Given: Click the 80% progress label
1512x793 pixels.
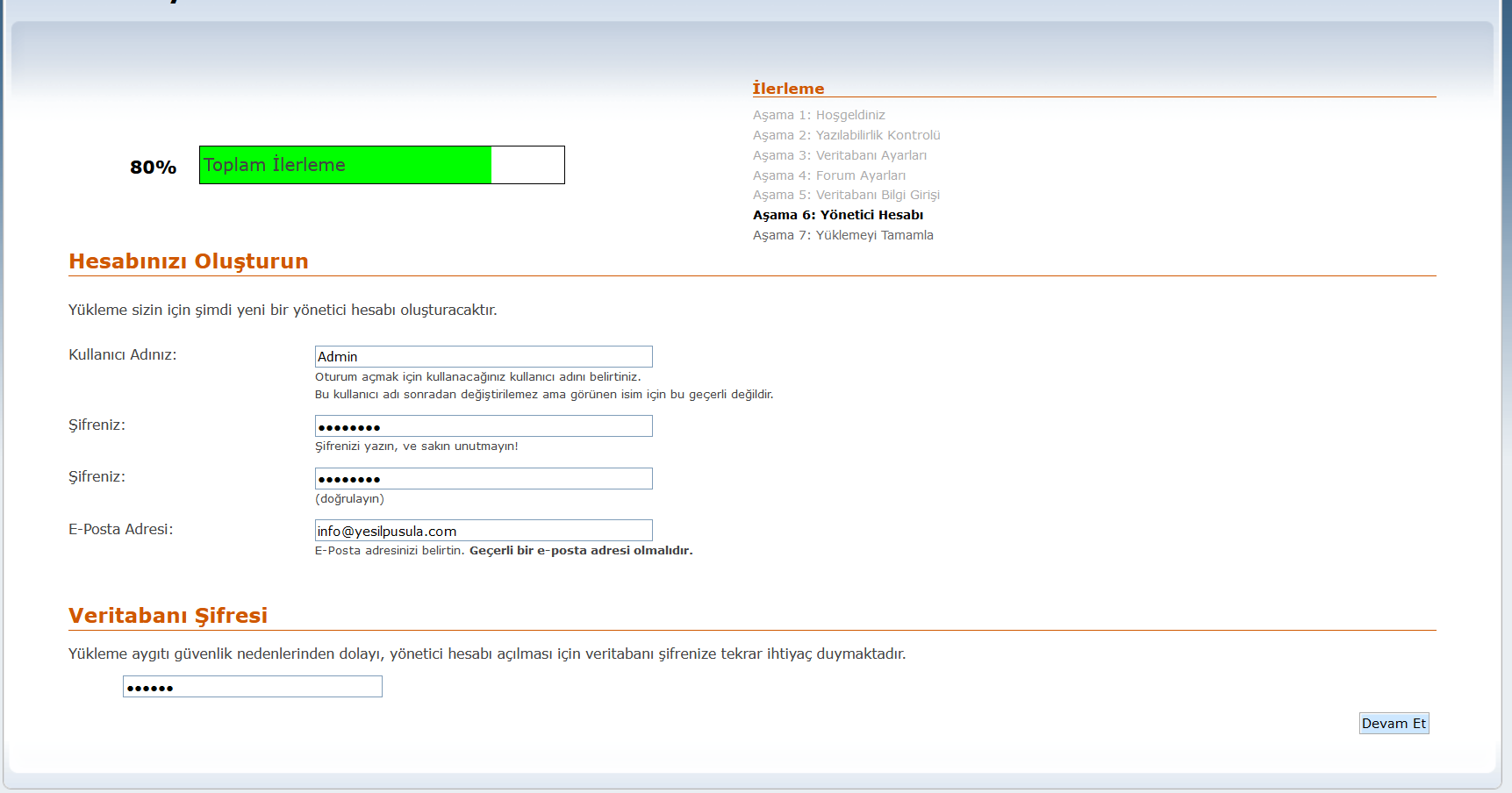Looking at the screenshot, I should point(153,167).
